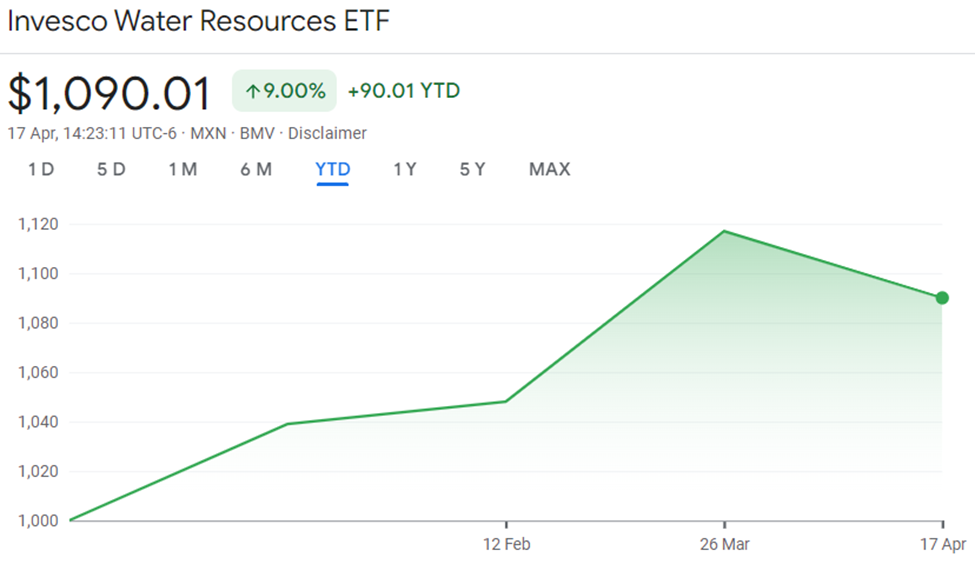Open the Disclaimer link
The width and height of the screenshot is (975, 564).
(x=327, y=133)
